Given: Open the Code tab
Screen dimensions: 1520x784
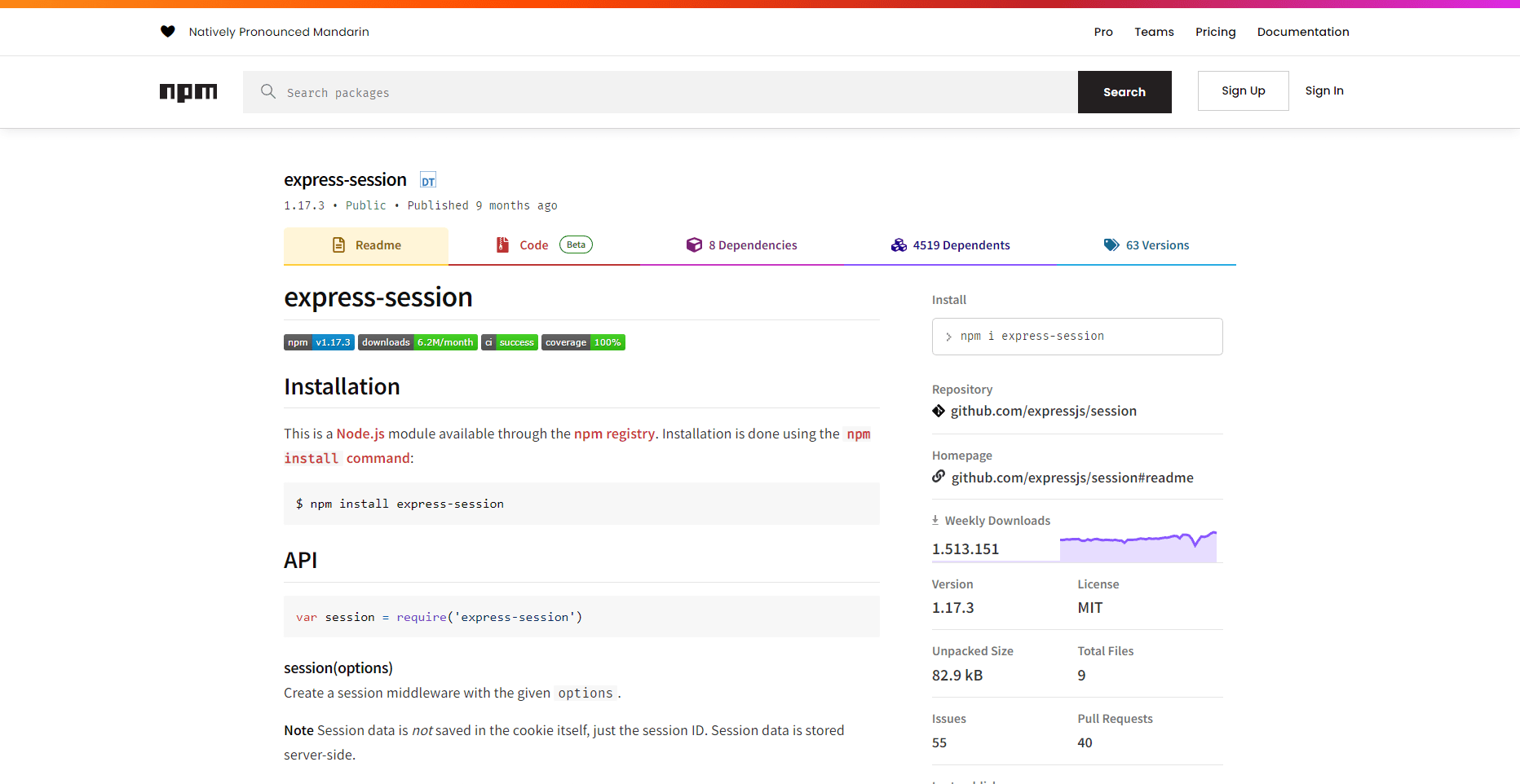Looking at the screenshot, I should [544, 245].
